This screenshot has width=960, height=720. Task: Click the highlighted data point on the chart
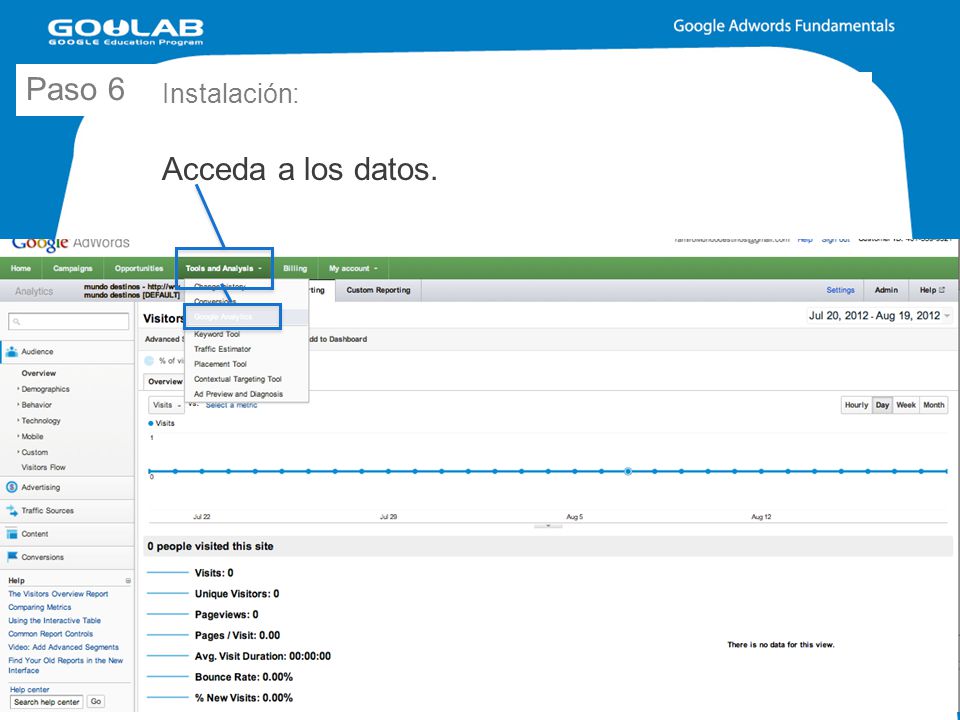point(628,471)
